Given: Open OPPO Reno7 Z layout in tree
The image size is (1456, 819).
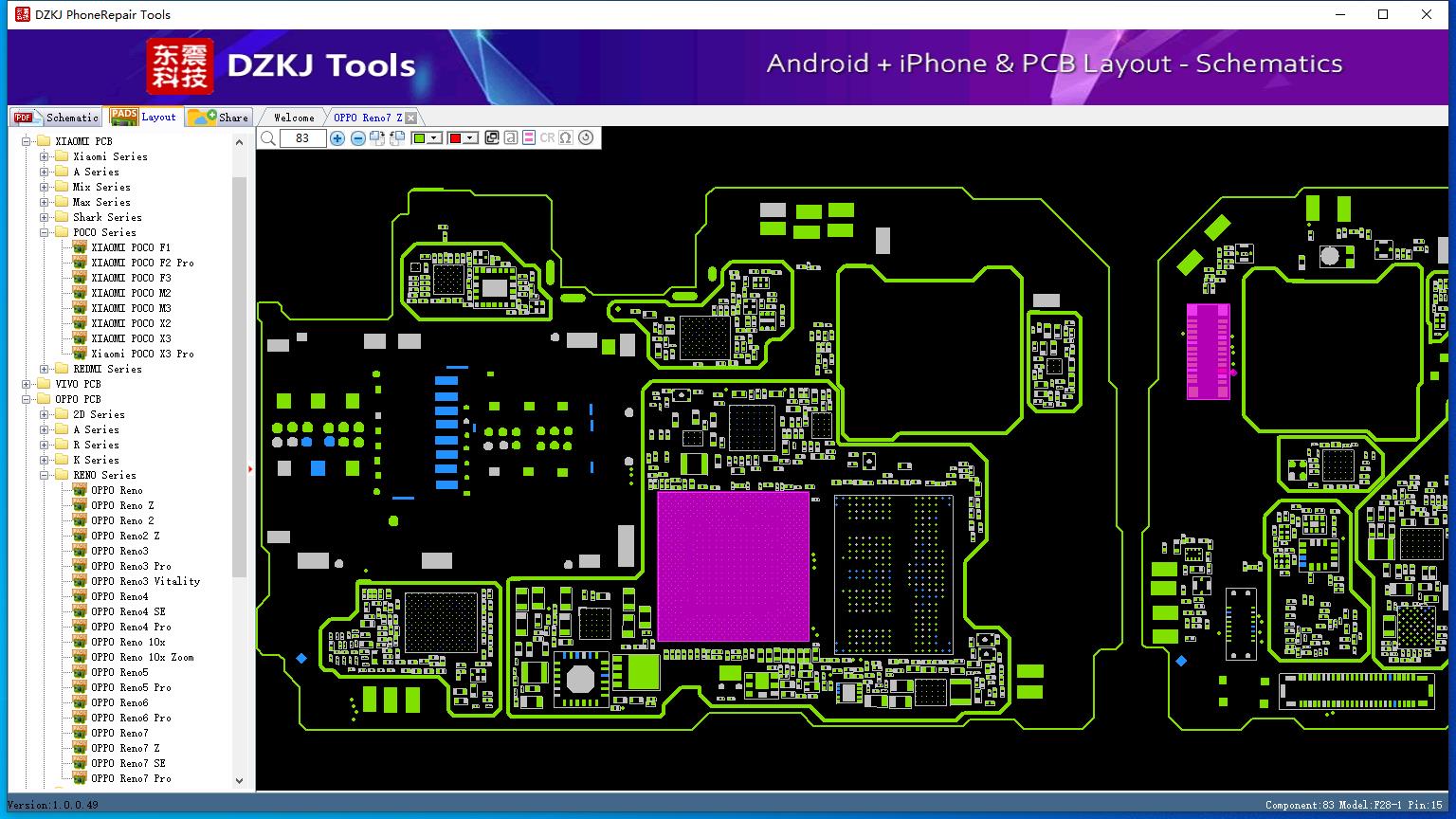Looking at the screenshot, I should pyautogui.click(x=125, y=748).
